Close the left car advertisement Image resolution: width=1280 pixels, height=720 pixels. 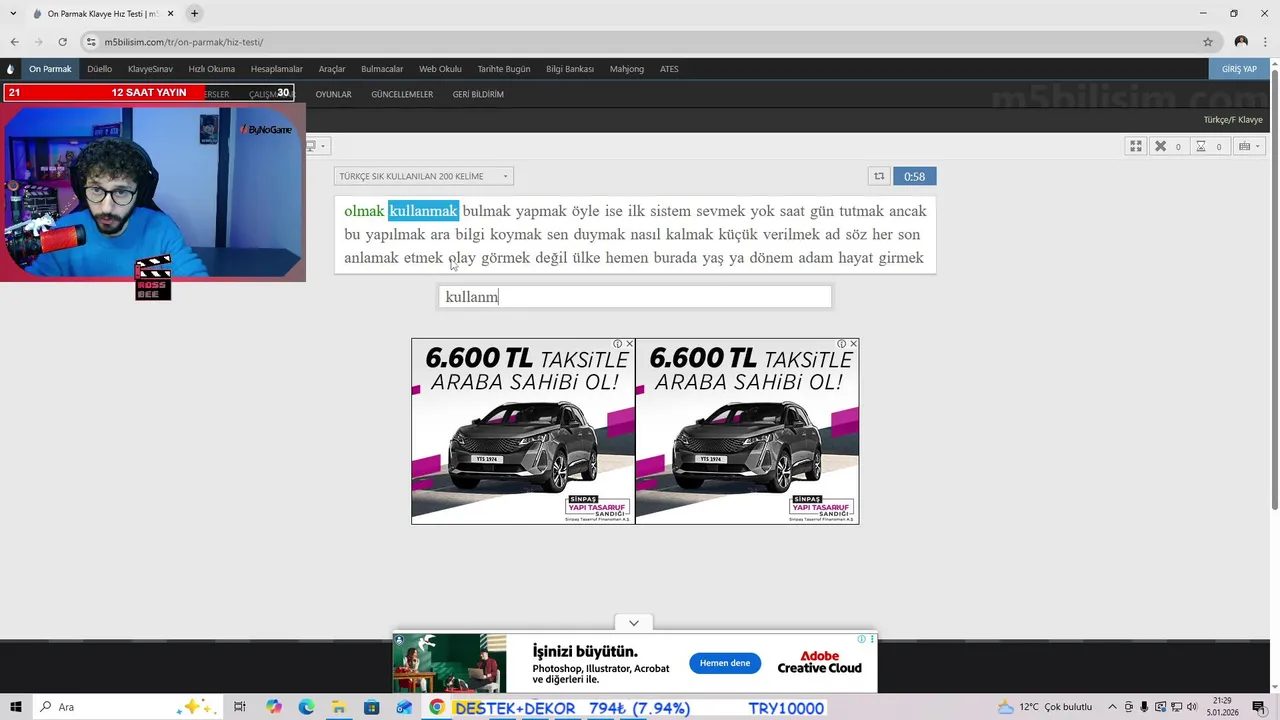[629, 344]
